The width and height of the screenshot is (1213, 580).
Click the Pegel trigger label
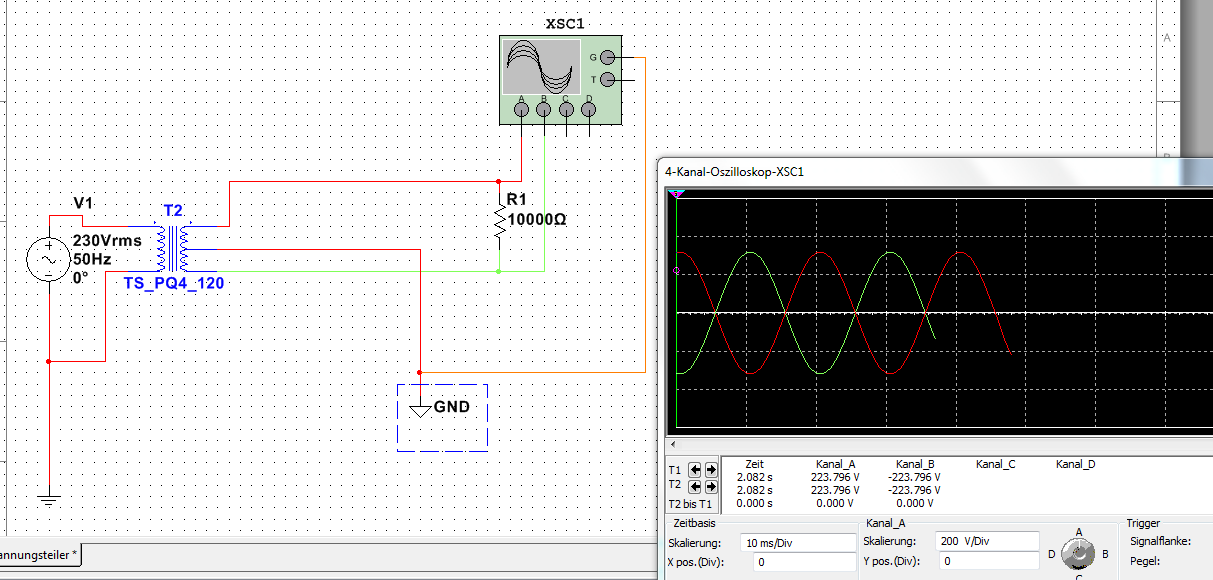[x=1145, y=561]
